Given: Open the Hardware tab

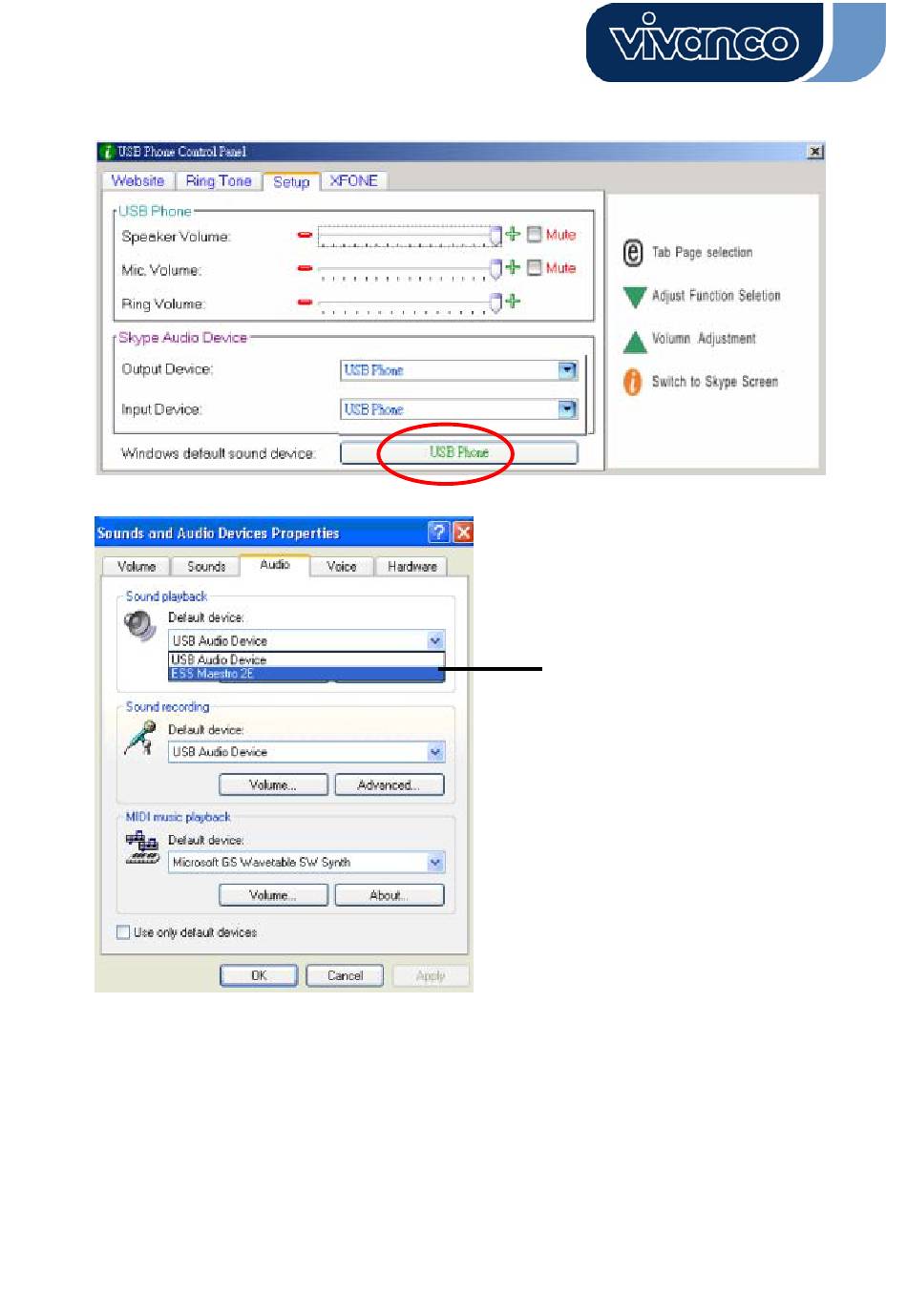Looking at the screenshot, I should click(x=411, y=567).
